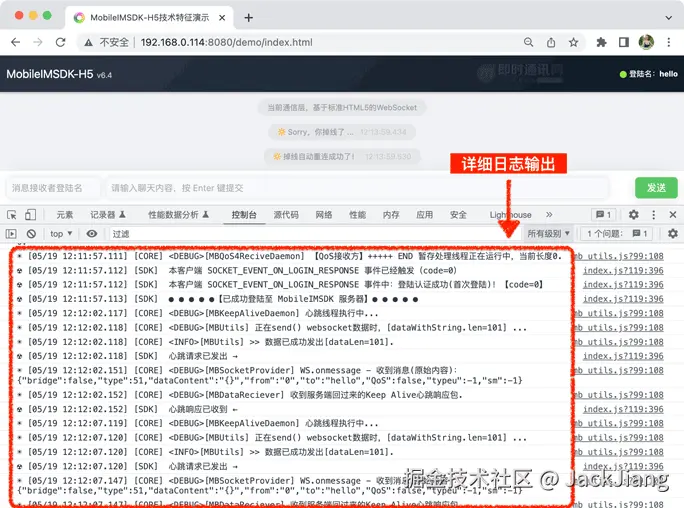Click the 登陆名: hello status label
The image size is (684, 508).
[649, 74]
